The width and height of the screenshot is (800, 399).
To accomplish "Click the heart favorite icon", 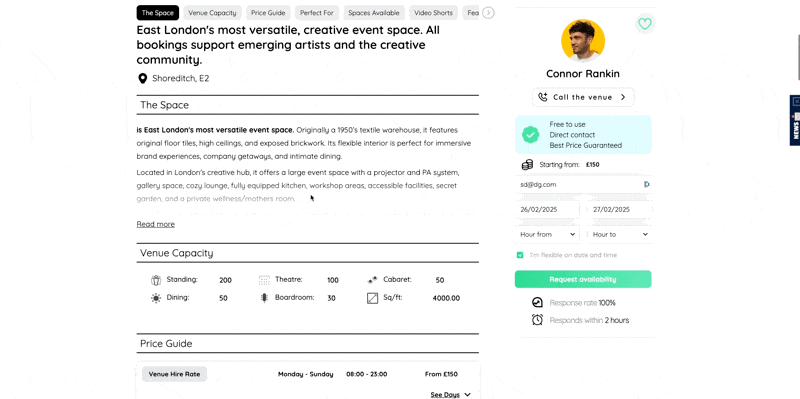I will tap(645, 23).
